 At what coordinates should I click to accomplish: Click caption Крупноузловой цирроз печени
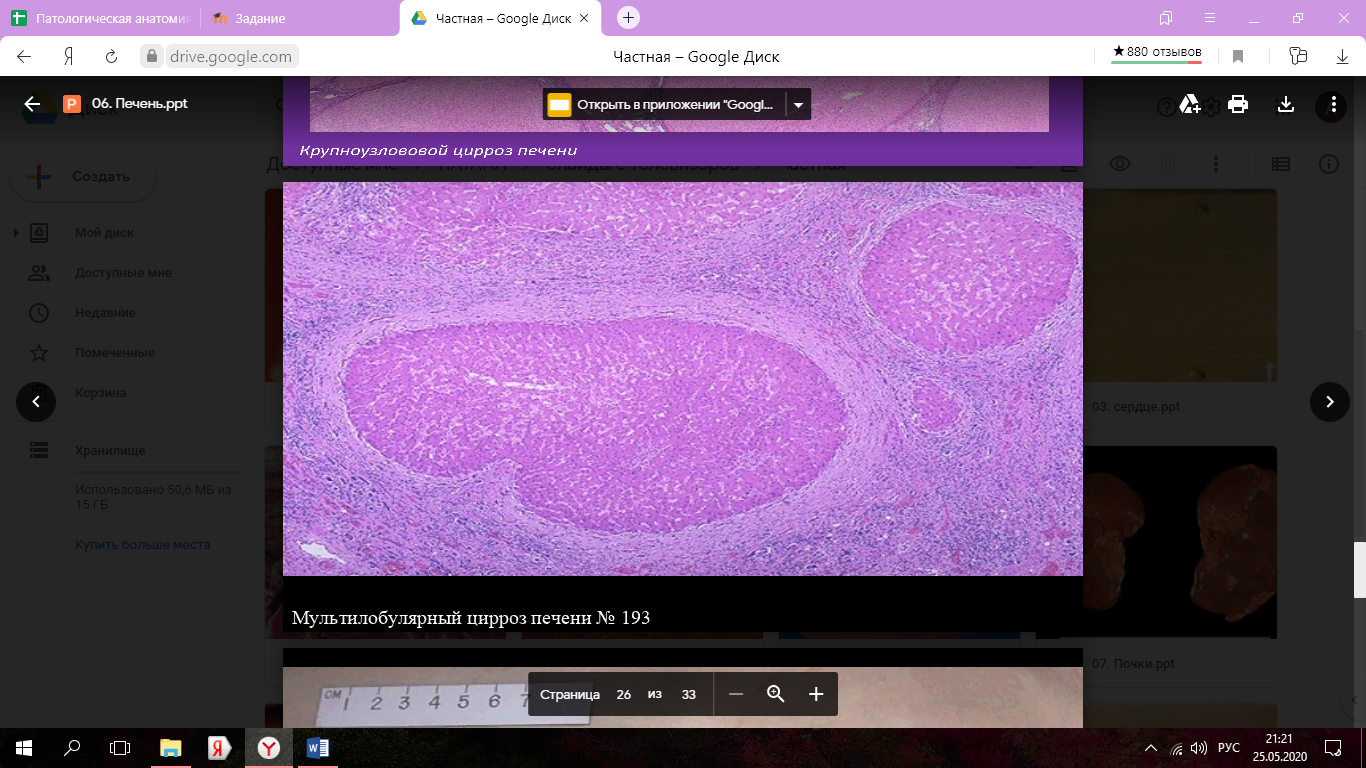point(438,151)
